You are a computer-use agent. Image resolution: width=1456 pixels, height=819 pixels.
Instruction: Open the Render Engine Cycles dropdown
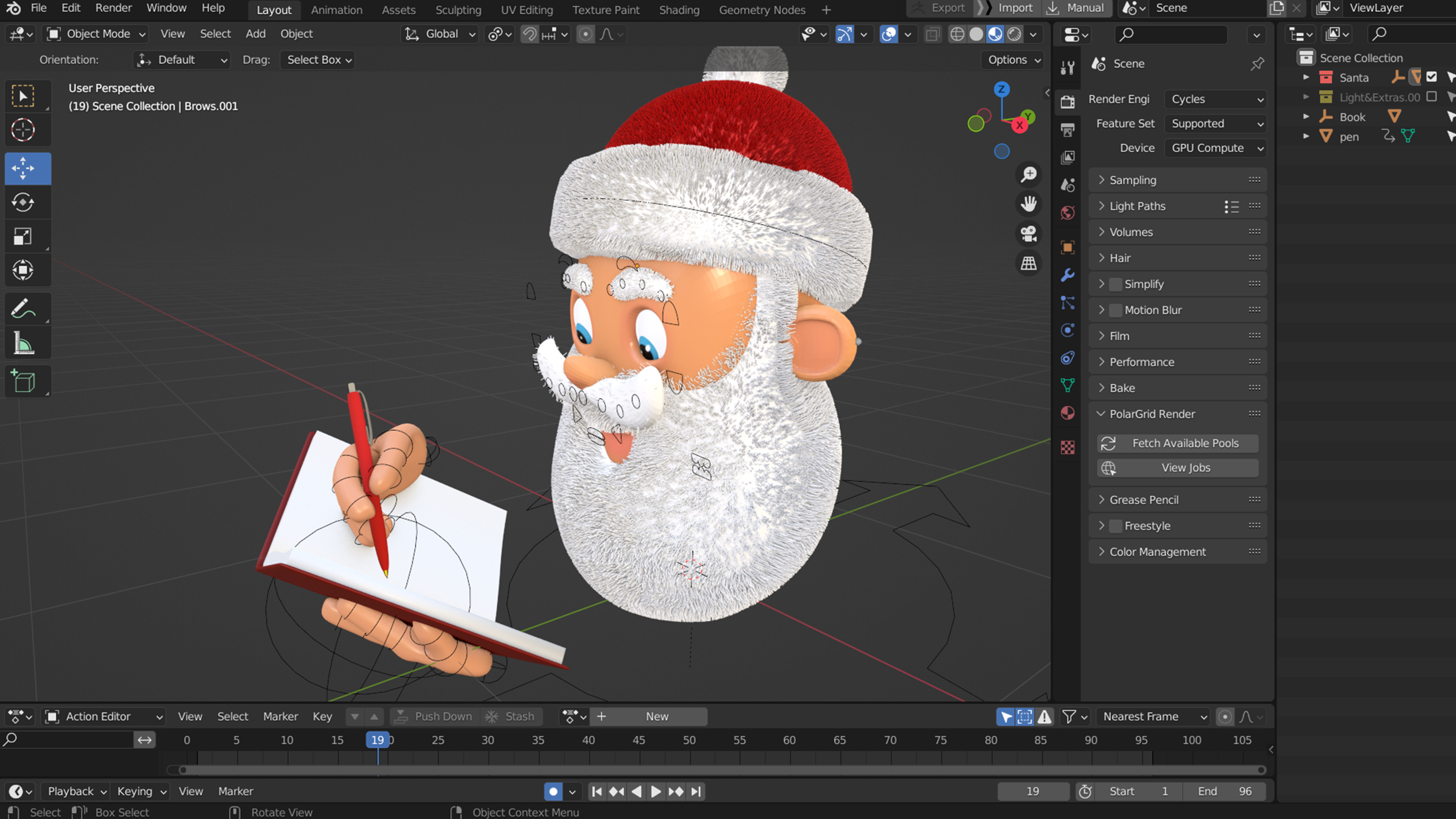tap(1215, 99)
